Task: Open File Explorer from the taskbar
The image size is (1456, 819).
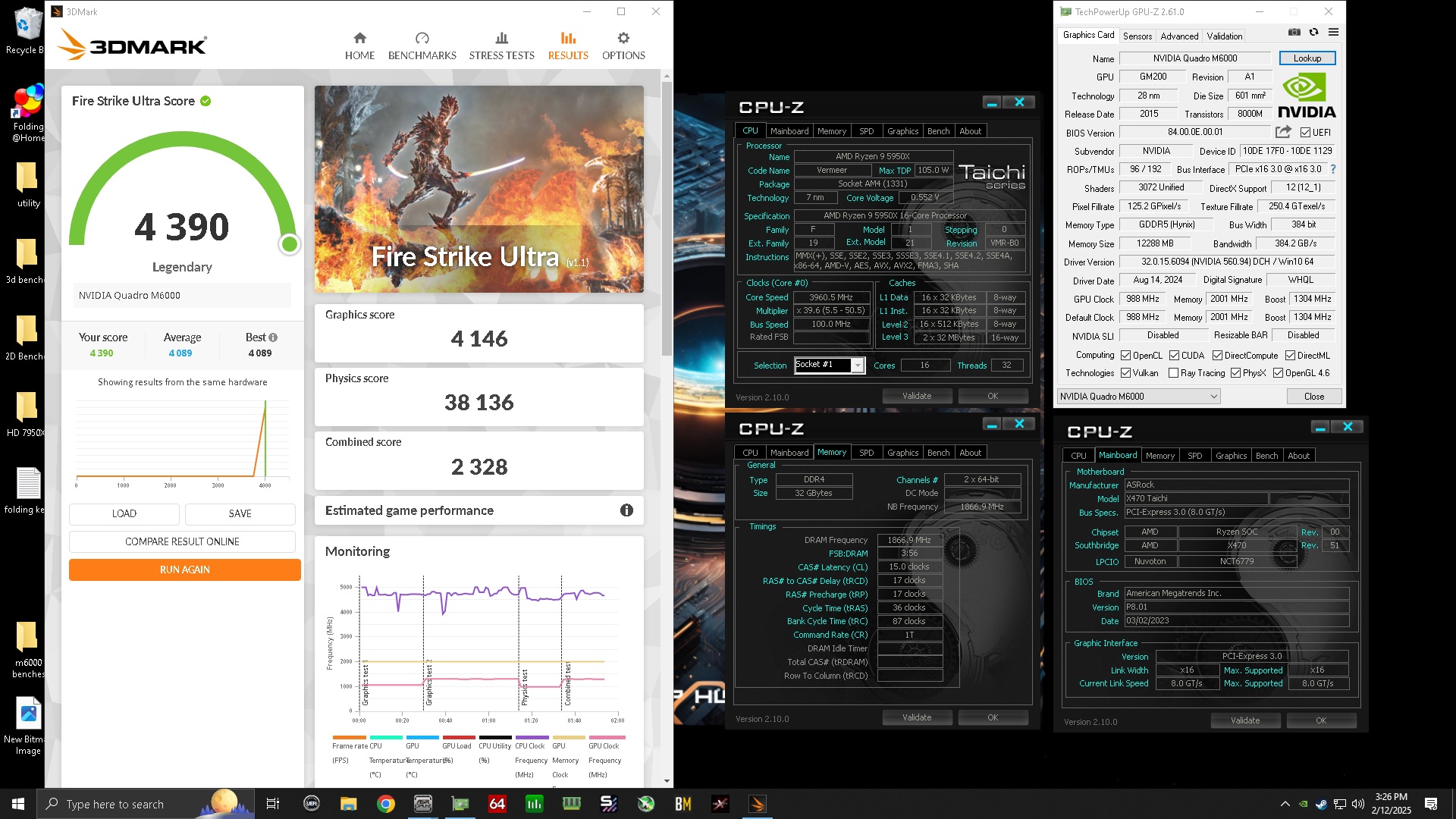Action: 348,804
